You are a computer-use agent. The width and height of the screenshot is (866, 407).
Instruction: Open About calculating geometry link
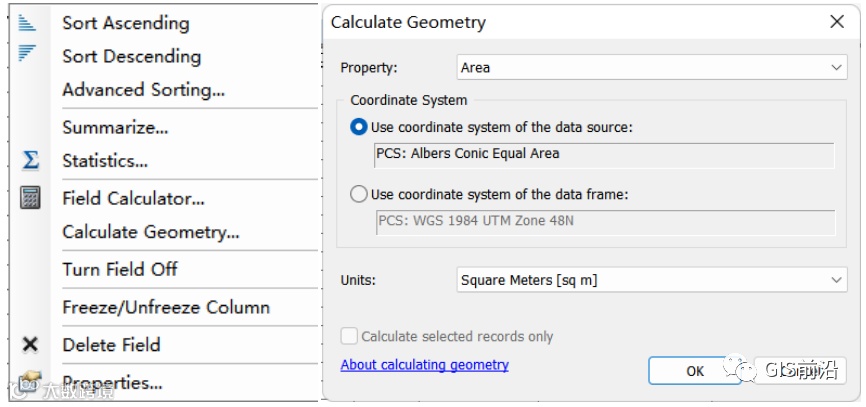[424, 365]
